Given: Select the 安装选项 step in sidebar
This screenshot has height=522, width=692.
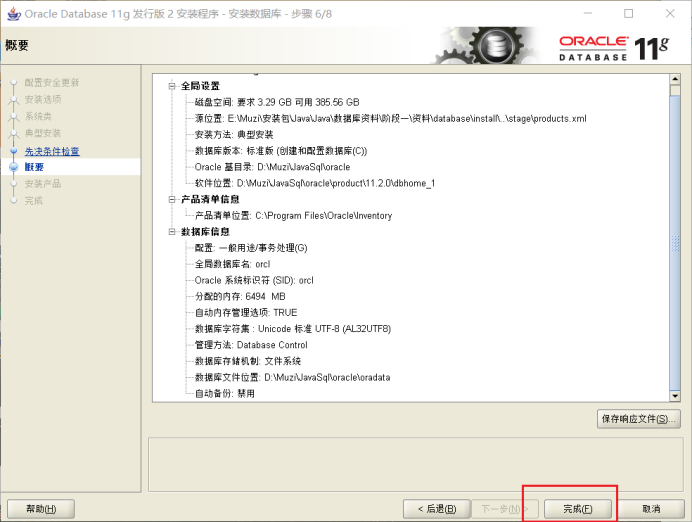Looking at the screenshot, I should click(43, 99).
